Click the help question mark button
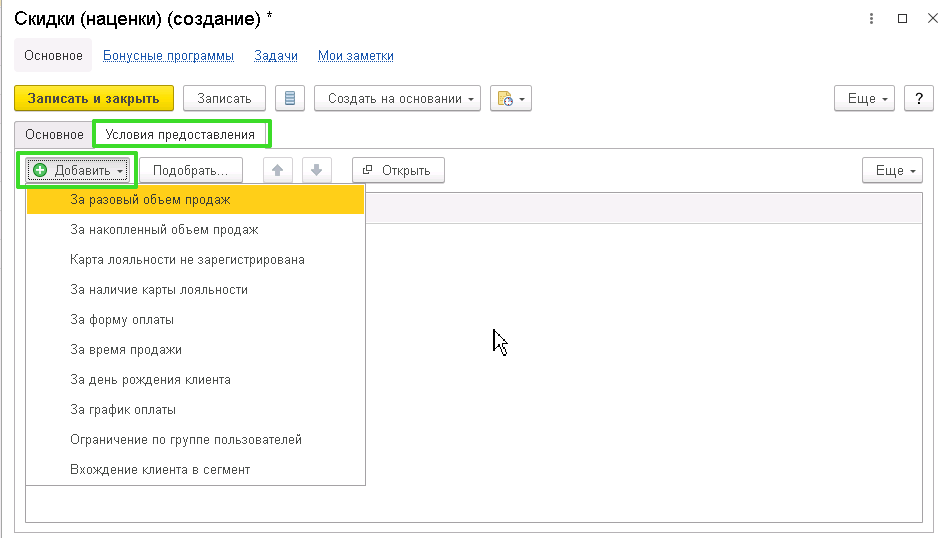The height and width of the screenshot is (538, 947). pyautogui.click(x=919, y=98)
